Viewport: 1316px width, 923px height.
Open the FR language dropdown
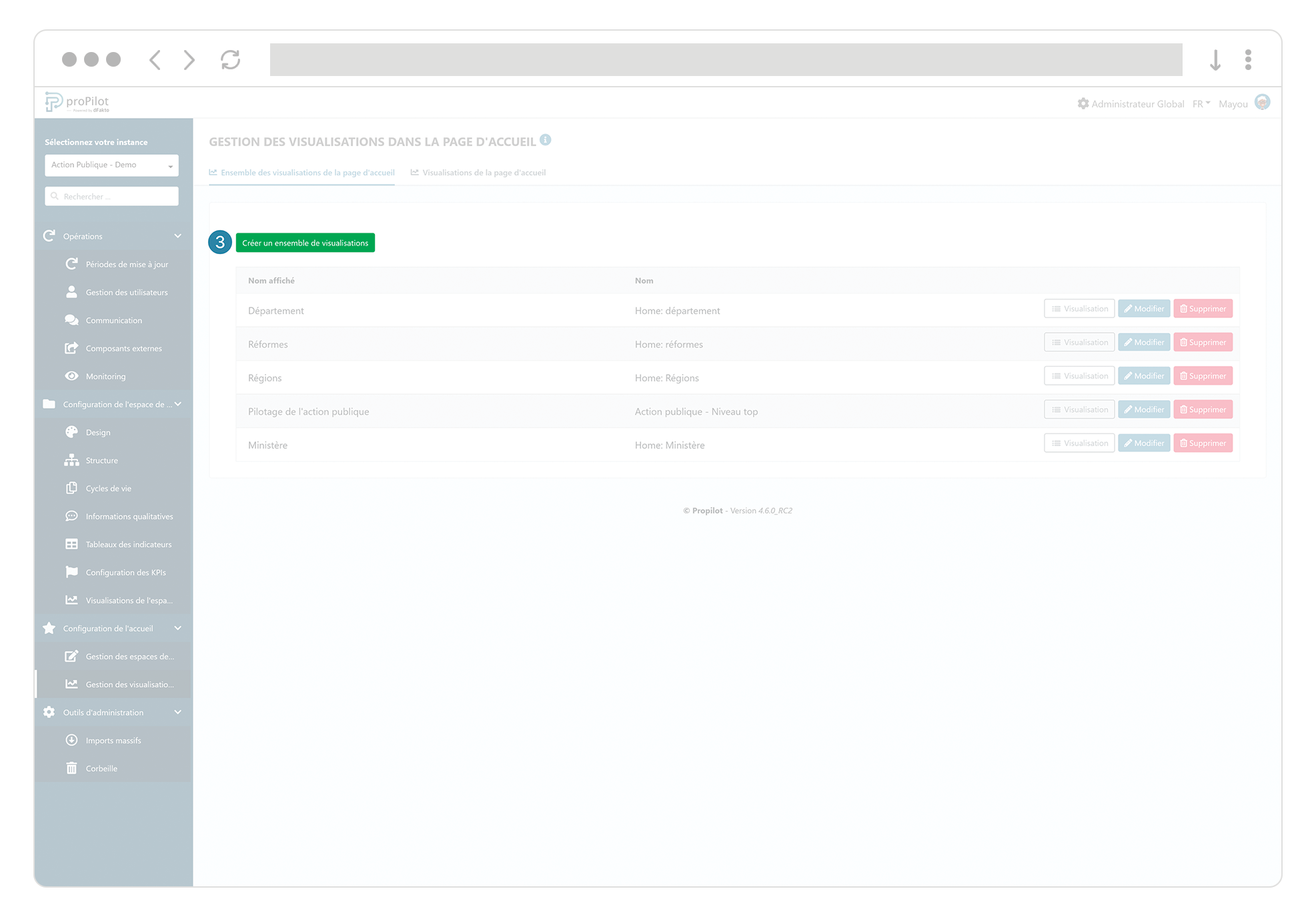(x=1201, y=104)
